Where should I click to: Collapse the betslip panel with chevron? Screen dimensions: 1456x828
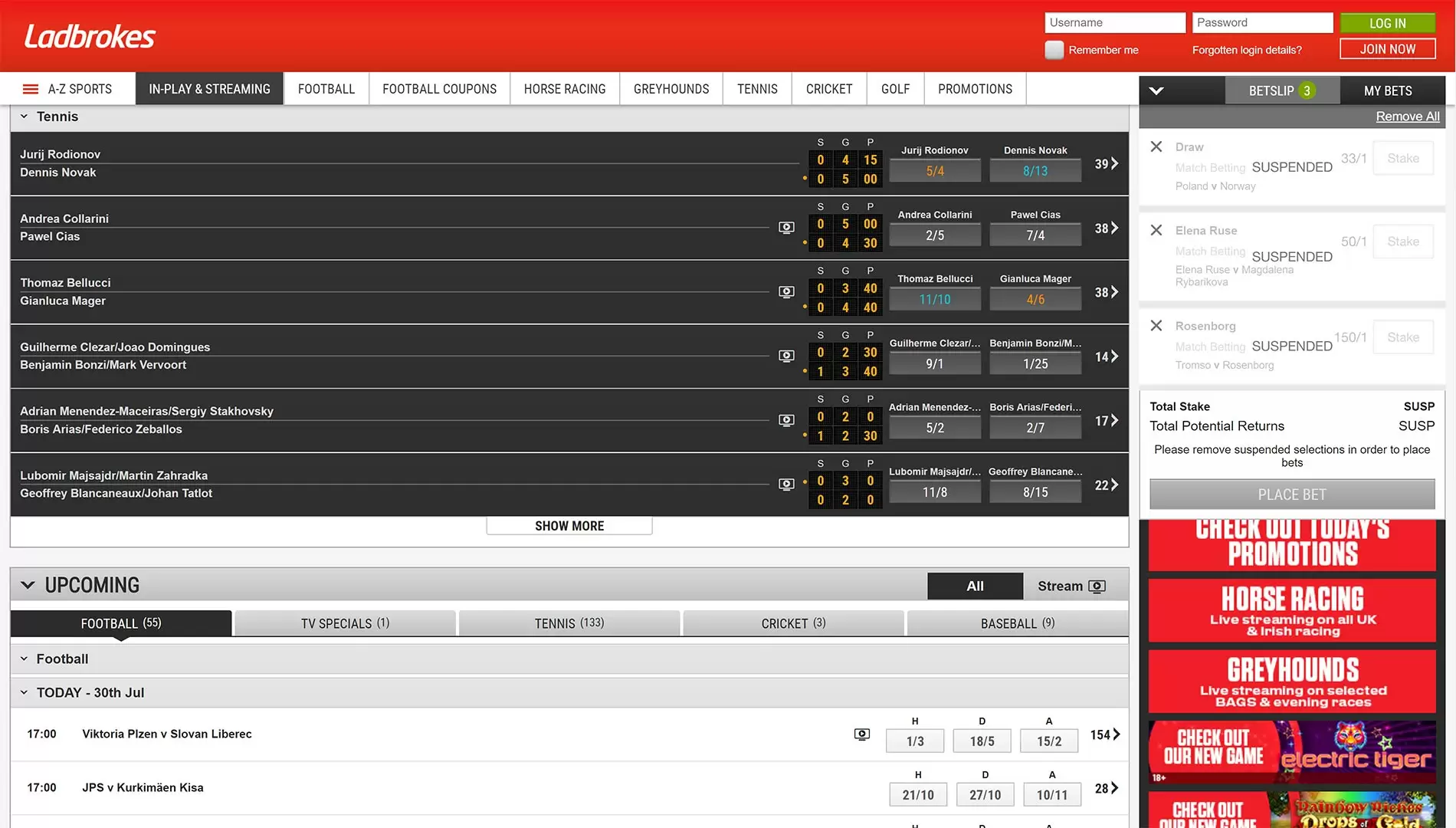coord(1156,90)
